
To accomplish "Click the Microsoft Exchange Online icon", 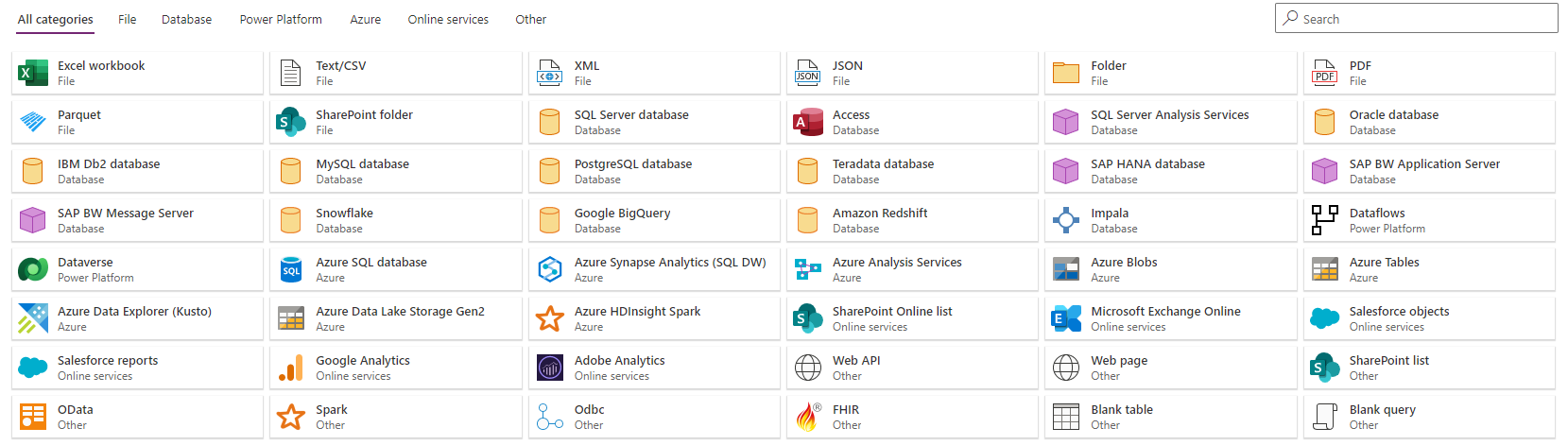I will [1066, 318].
